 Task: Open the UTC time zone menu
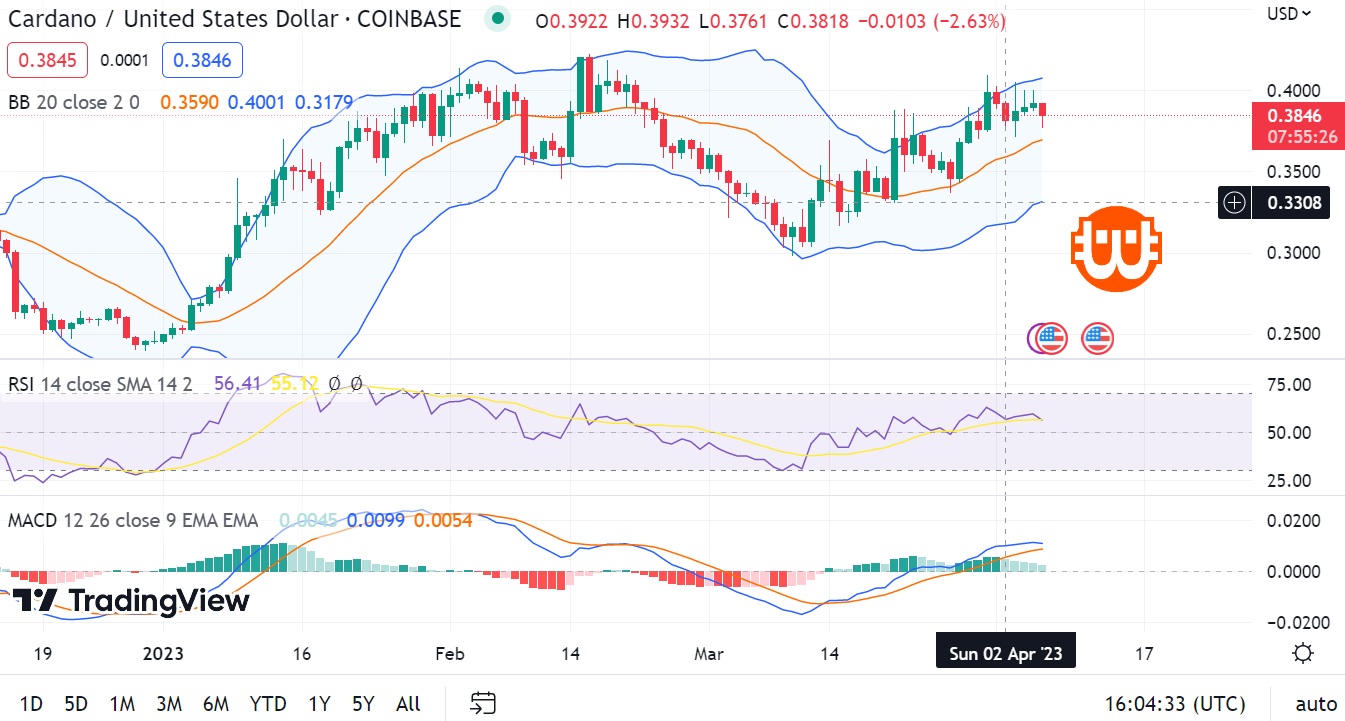[1175, 703]
